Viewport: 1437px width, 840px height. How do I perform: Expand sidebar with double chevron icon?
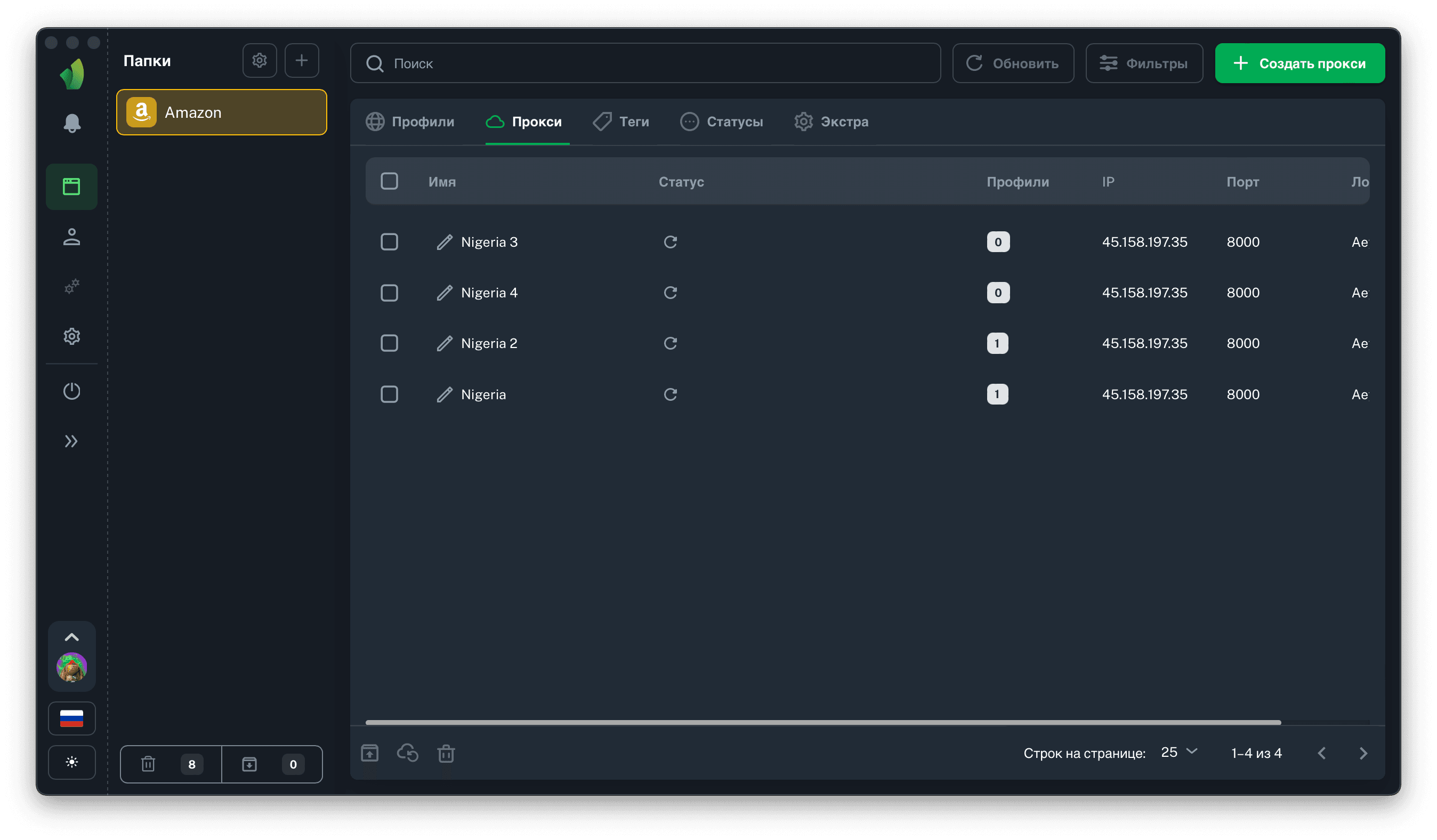click(71, 441)
